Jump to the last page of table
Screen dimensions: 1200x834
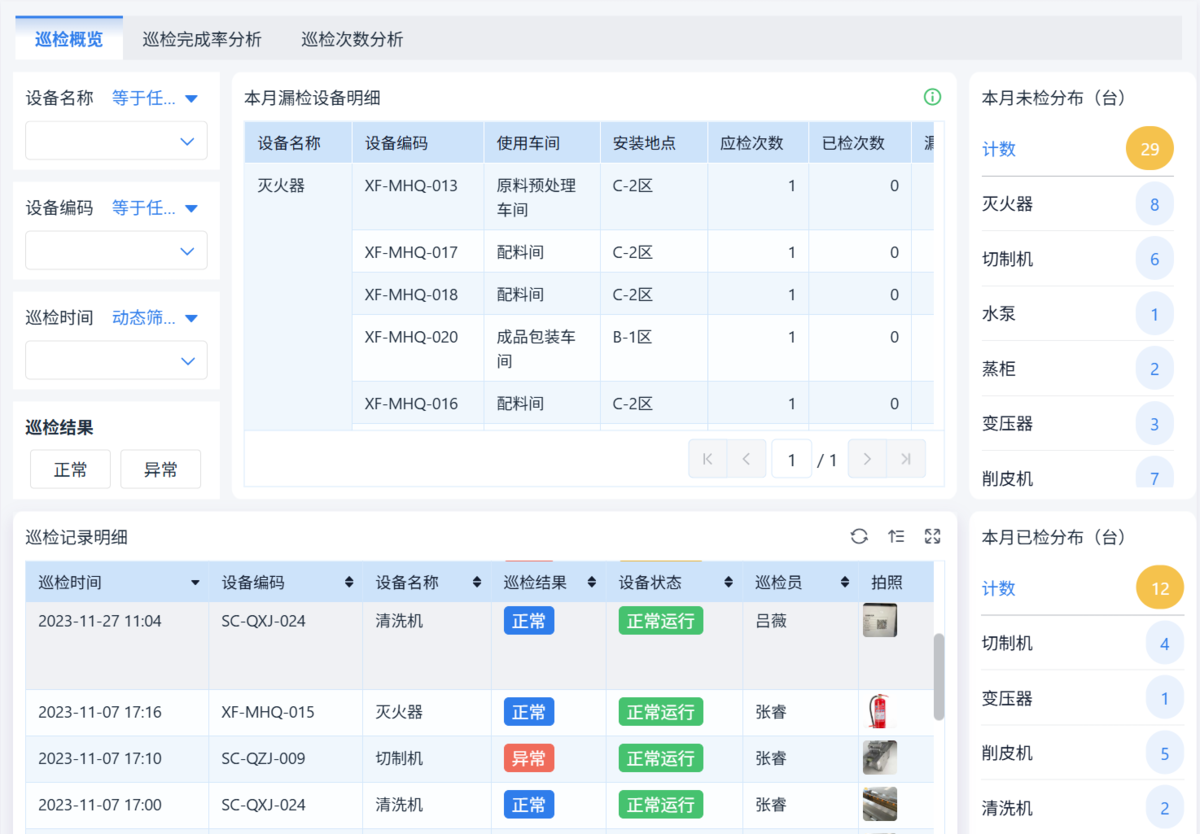pos(906,459)
